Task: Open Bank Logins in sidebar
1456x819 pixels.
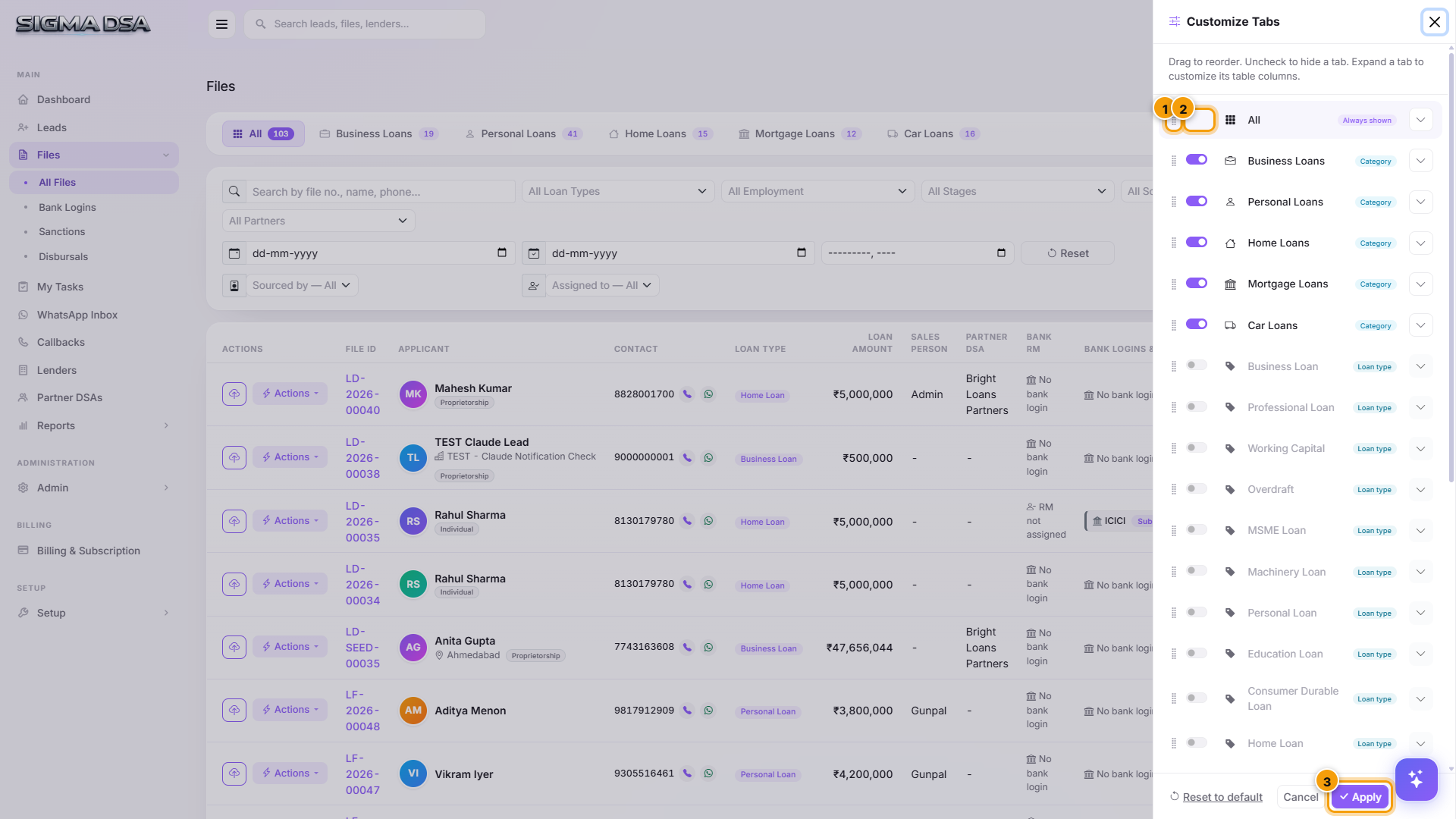Action: pos(67,207)
